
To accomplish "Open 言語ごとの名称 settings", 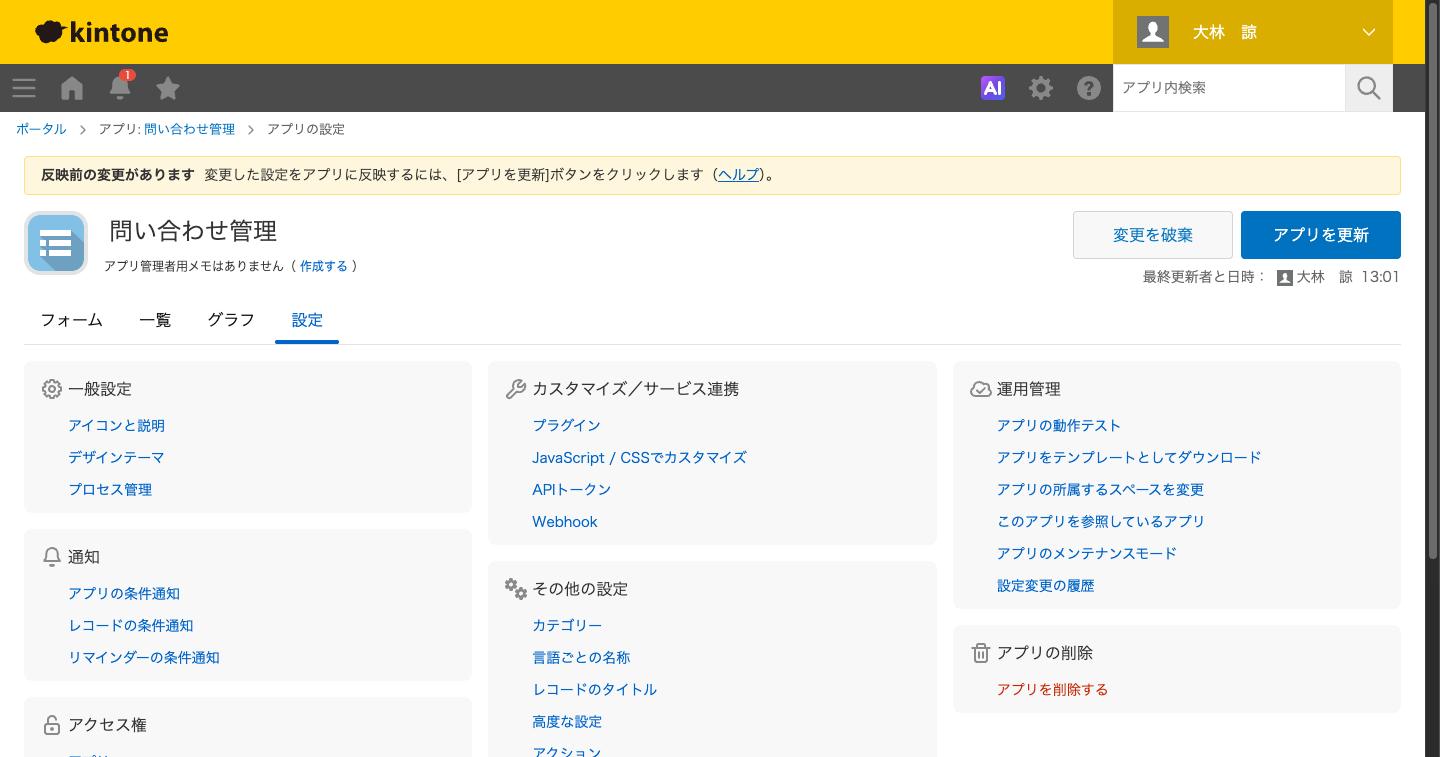I will pyautogui.click(x=581, y=657).
